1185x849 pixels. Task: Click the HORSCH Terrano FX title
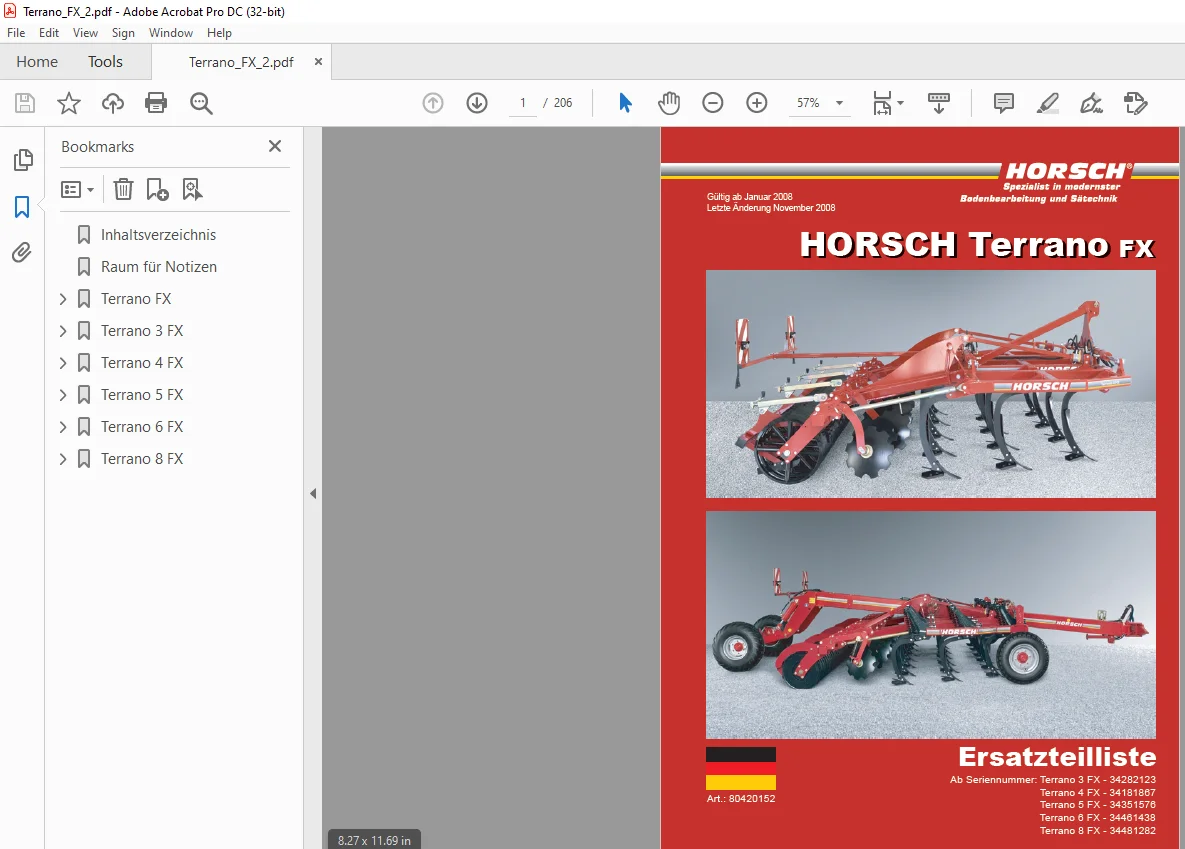coord(977,245)
